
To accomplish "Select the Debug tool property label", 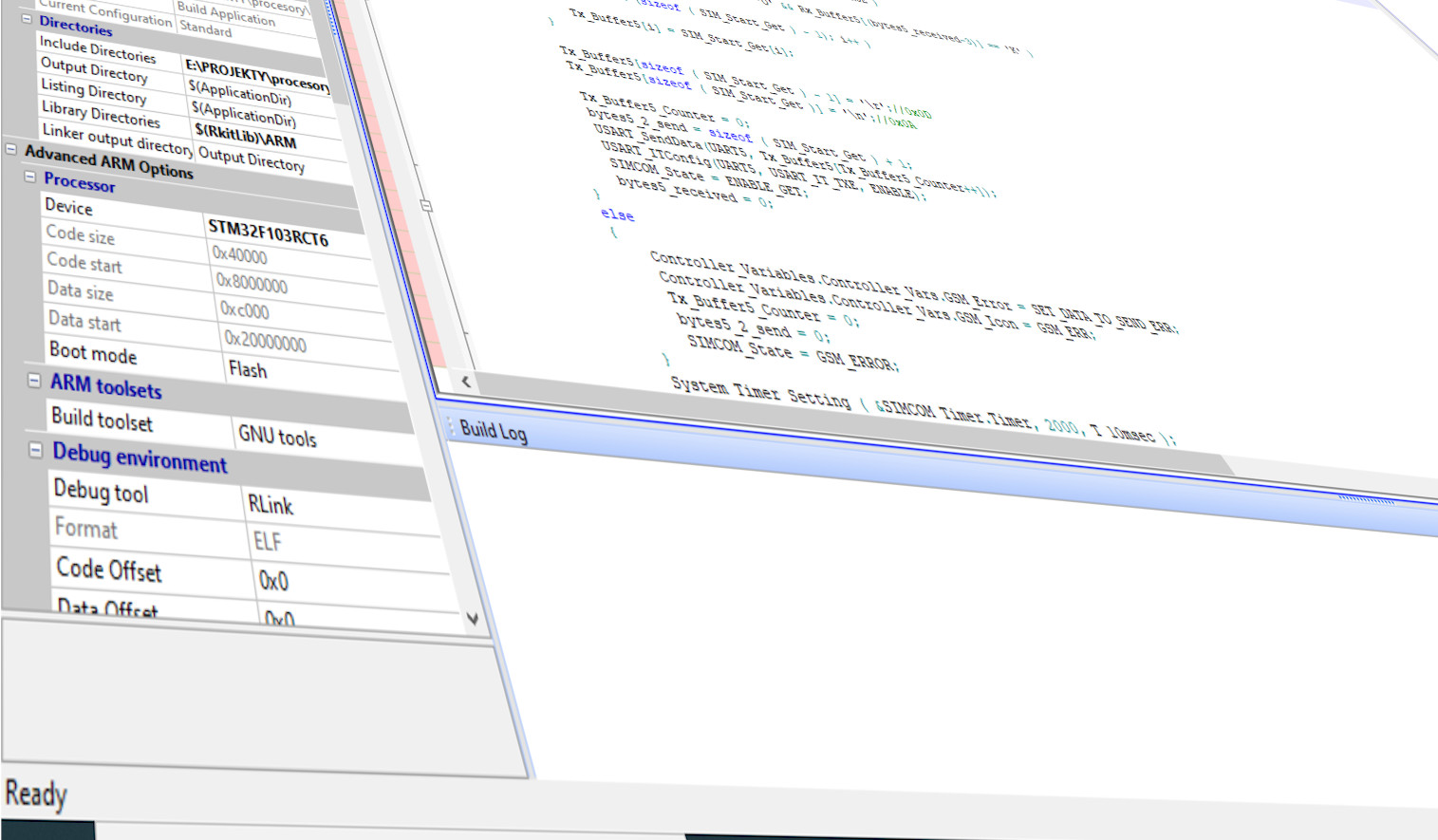I will pyautogui.click(x=101, y=491).
